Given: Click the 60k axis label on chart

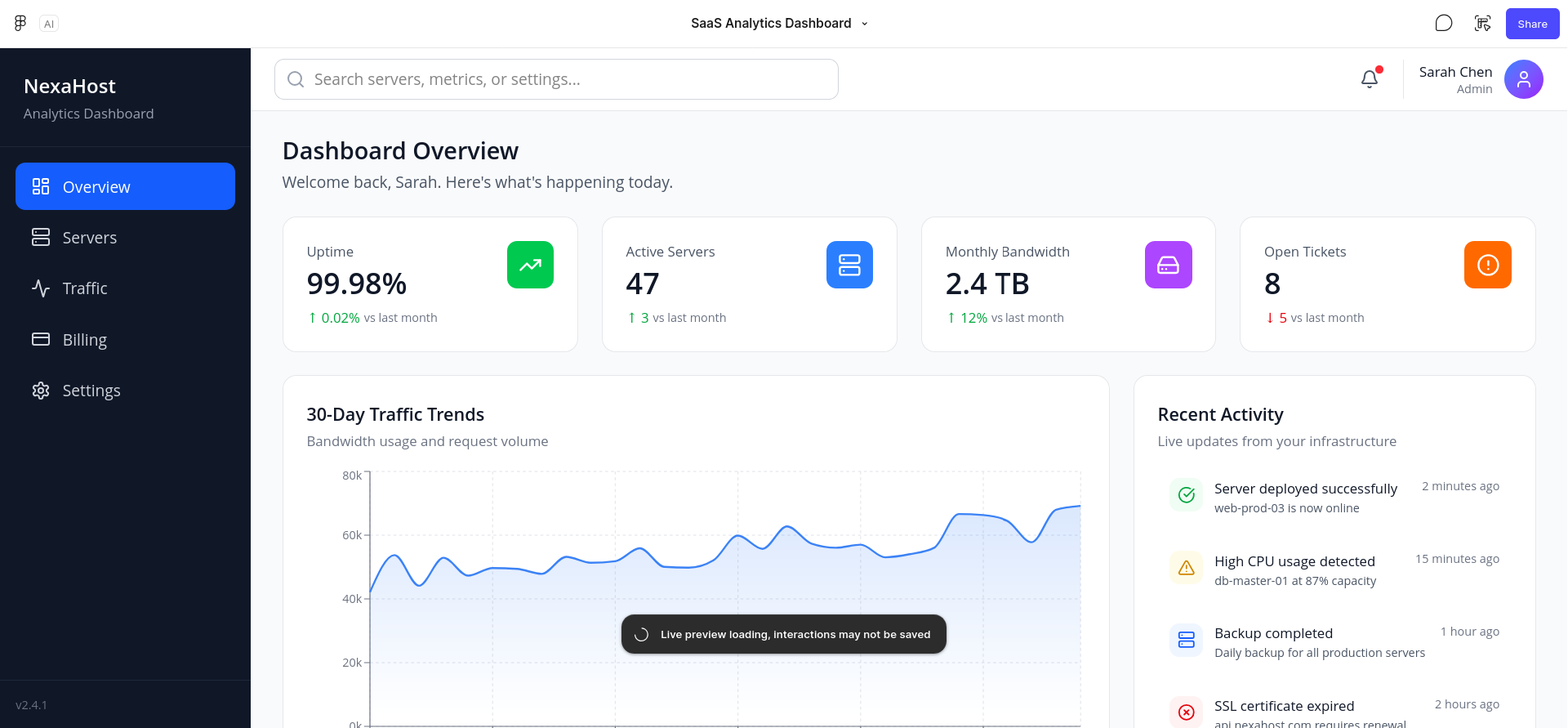Looking at the screenshot, I should tap(352, 535).
